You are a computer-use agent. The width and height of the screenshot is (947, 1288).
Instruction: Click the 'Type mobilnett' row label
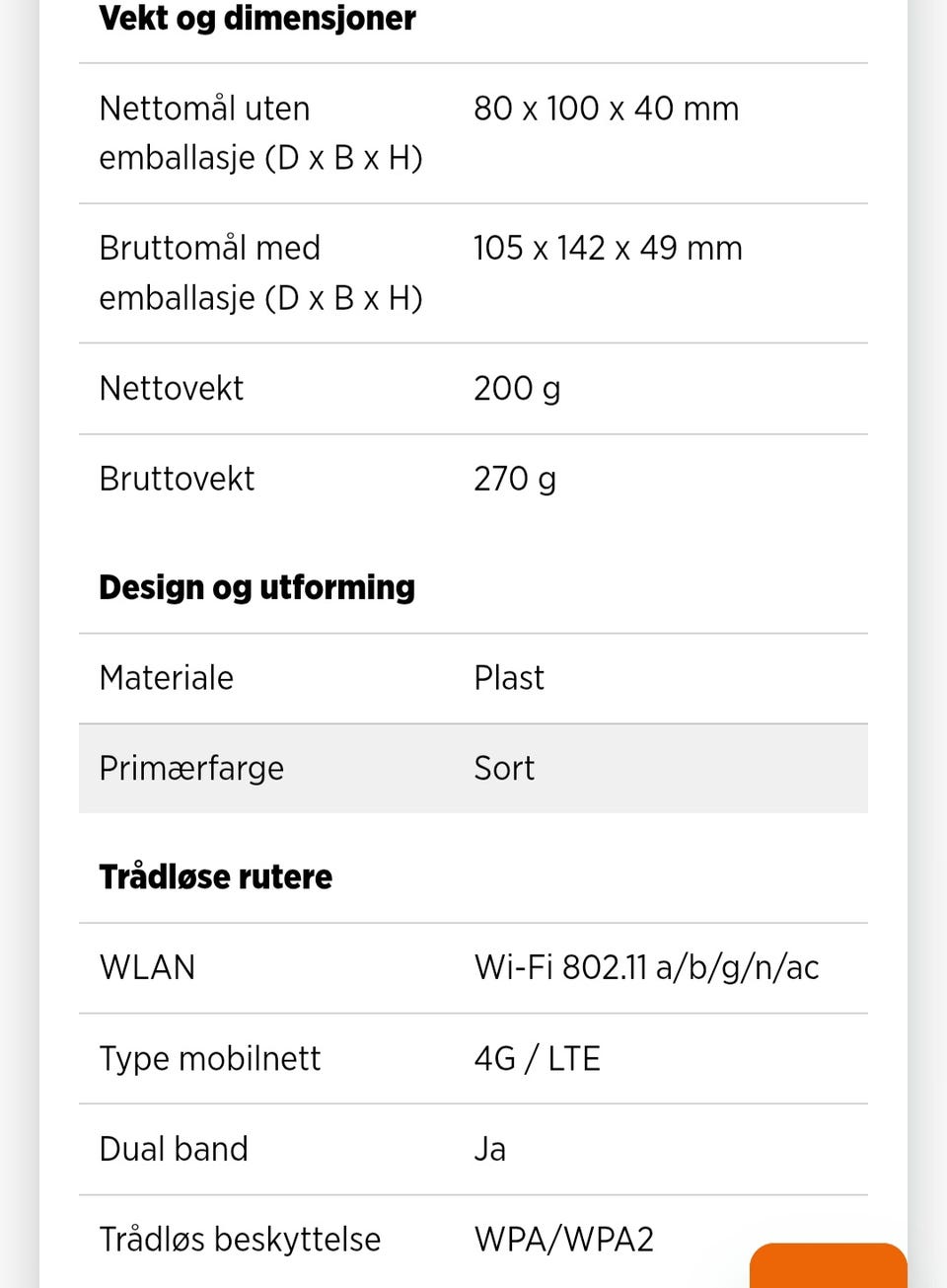[x=210, y=1059]
